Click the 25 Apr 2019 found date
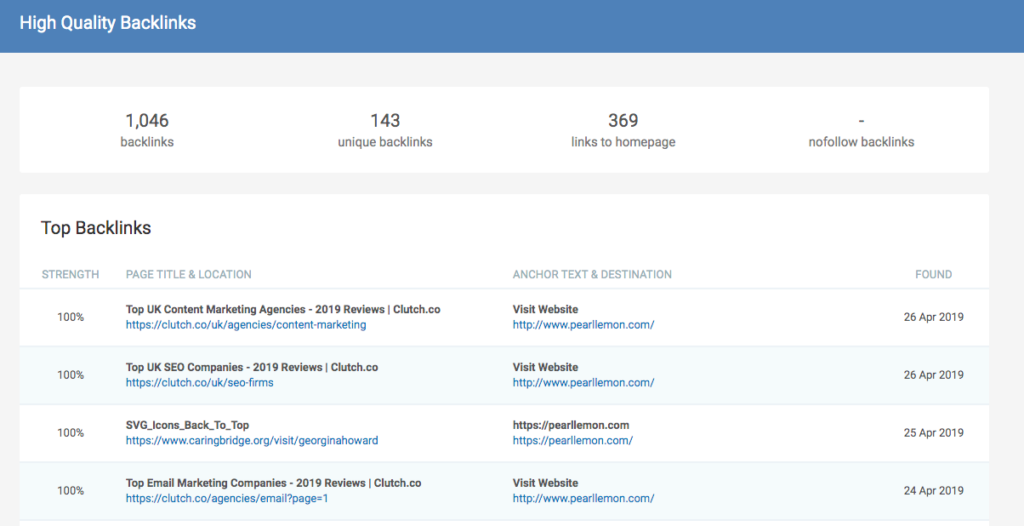Viewport: 1024px width, 526px height. point(934,433)
